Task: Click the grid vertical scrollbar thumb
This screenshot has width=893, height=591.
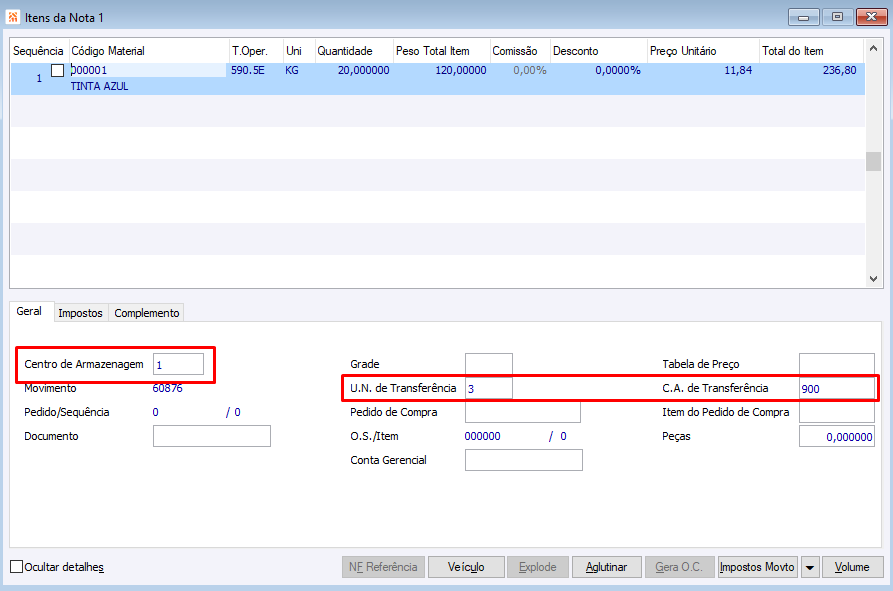Action: click(873, 161)
